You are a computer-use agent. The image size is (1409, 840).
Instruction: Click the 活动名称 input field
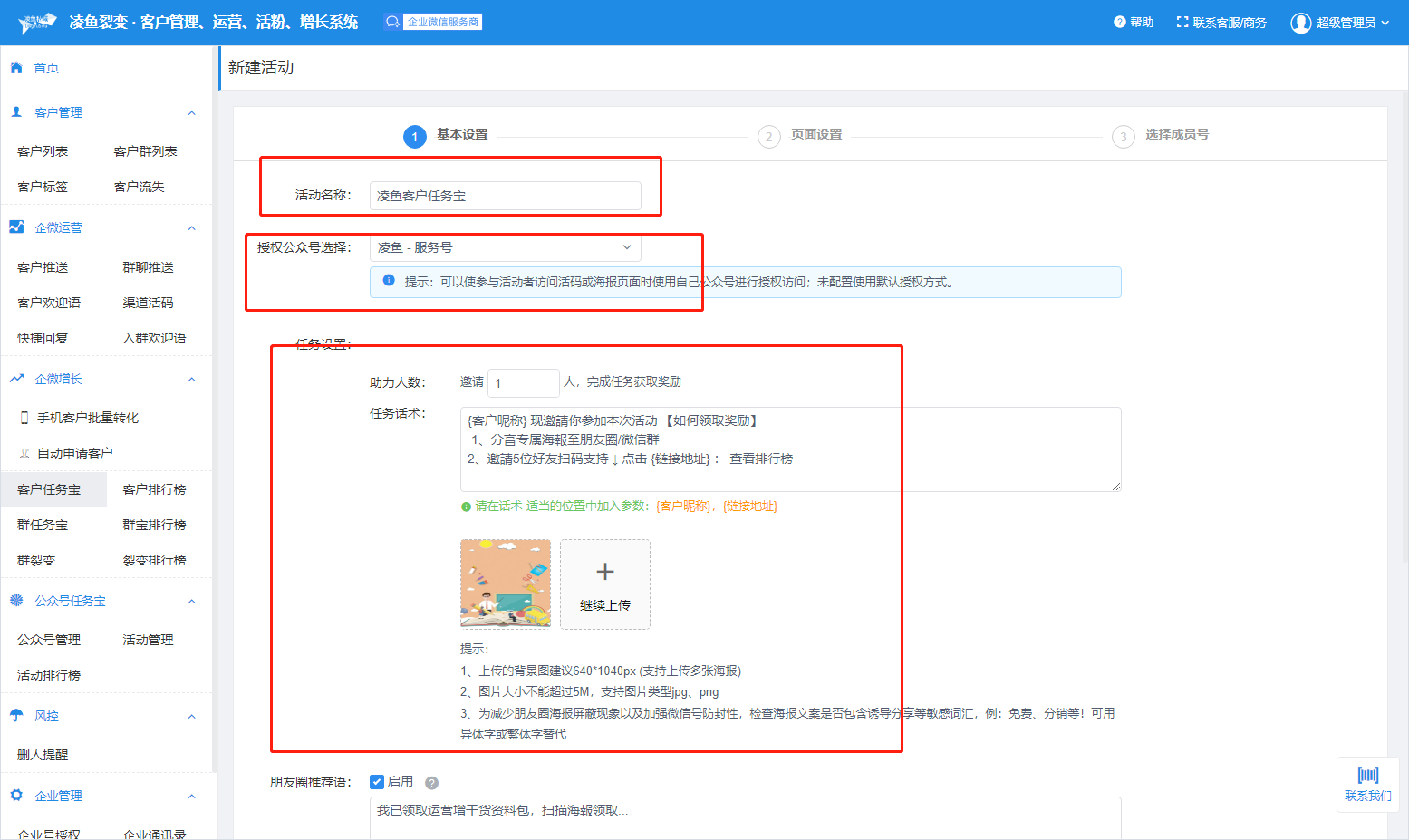pyautogui.click(x=505, y=196)
